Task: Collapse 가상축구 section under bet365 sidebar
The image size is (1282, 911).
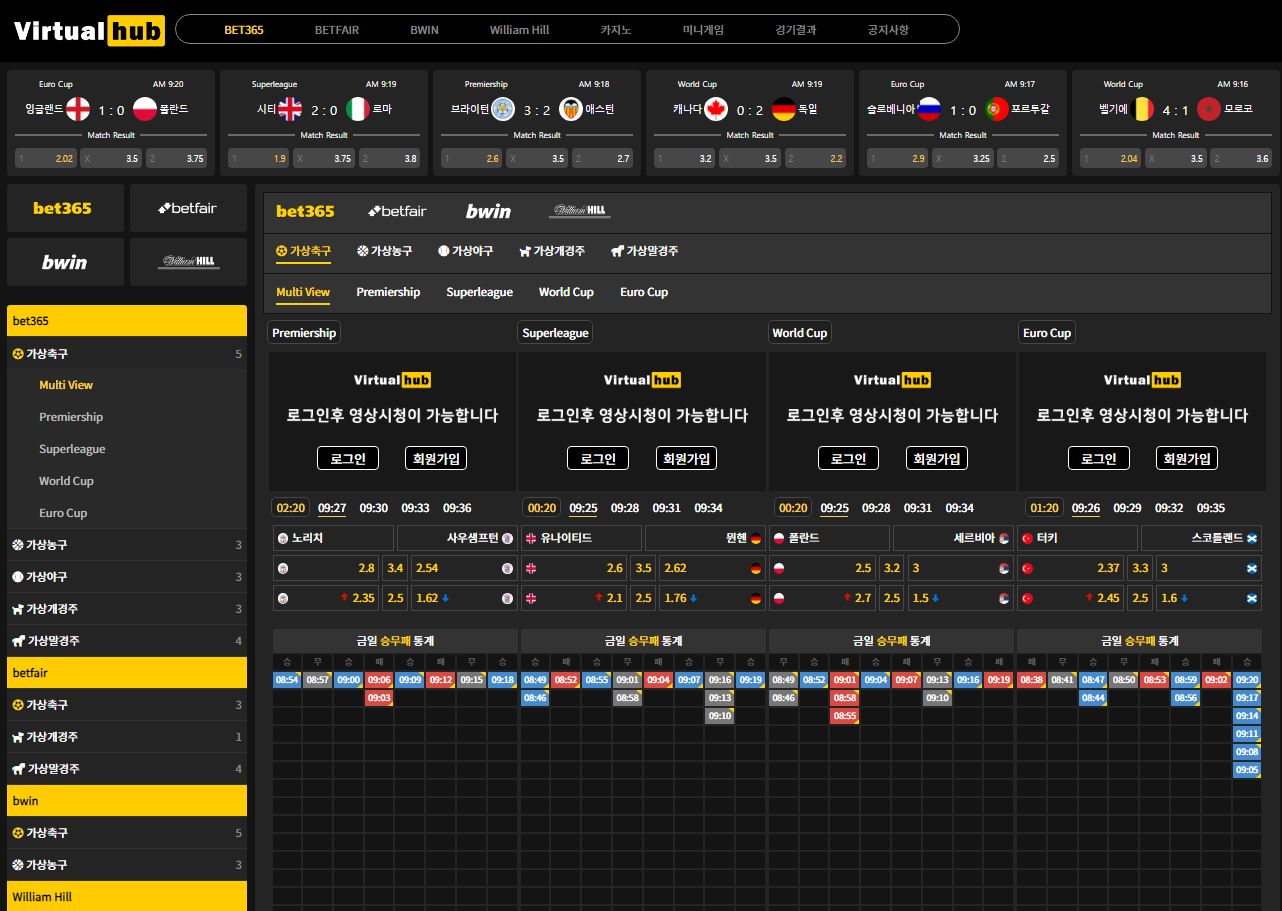Action: (x=127, y=354)
